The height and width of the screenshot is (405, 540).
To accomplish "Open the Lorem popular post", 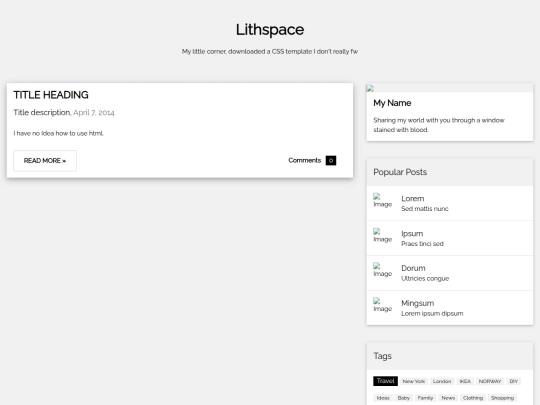I will 450,203.
